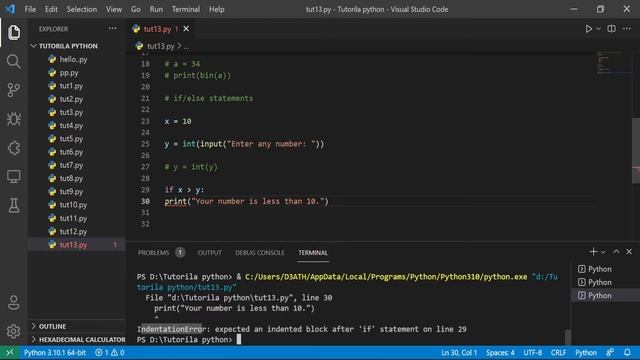Screen dimensions: 640x360
Task: Open the Manage gear icon
Action: pos(13,331)
